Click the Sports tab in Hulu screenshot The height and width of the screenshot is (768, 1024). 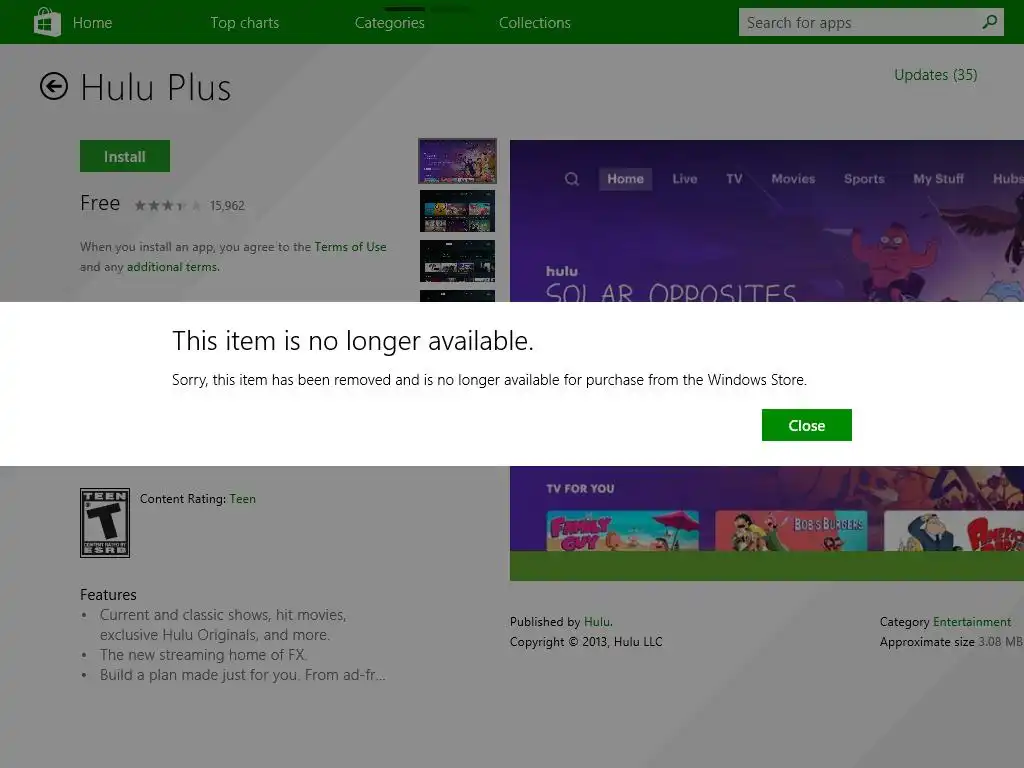(x=864, y=179)
